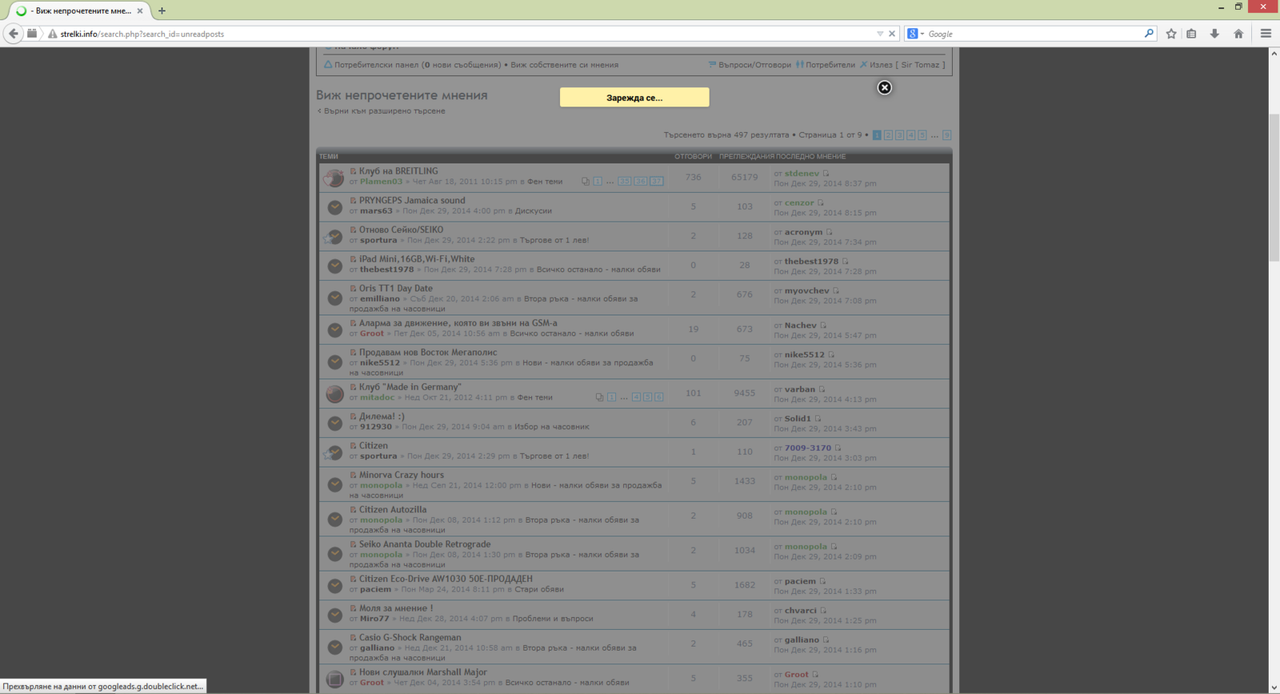The width and height of the screenshot is (1280, 694).
Task: Open topic 'Seiko Ananta Double Retrograde'
Action: [x=425, y=544]
